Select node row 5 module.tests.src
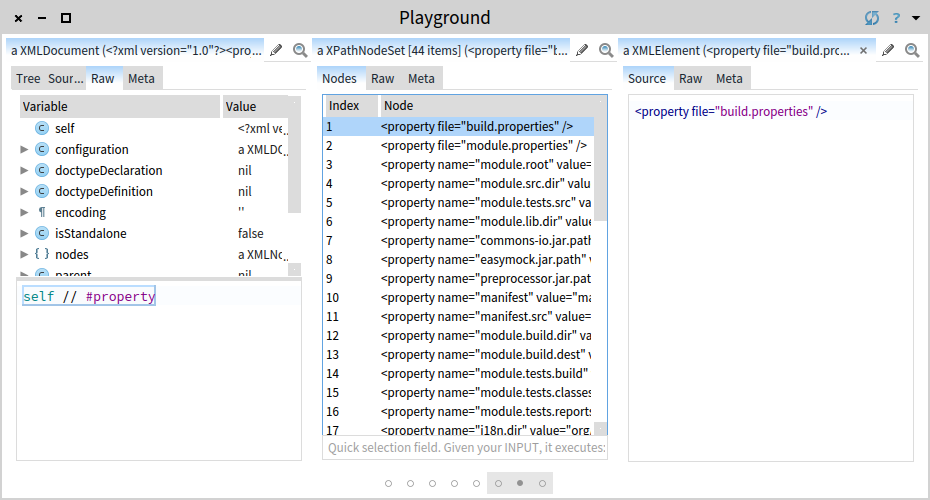This screenshot has height=500, width=930. 458,203
